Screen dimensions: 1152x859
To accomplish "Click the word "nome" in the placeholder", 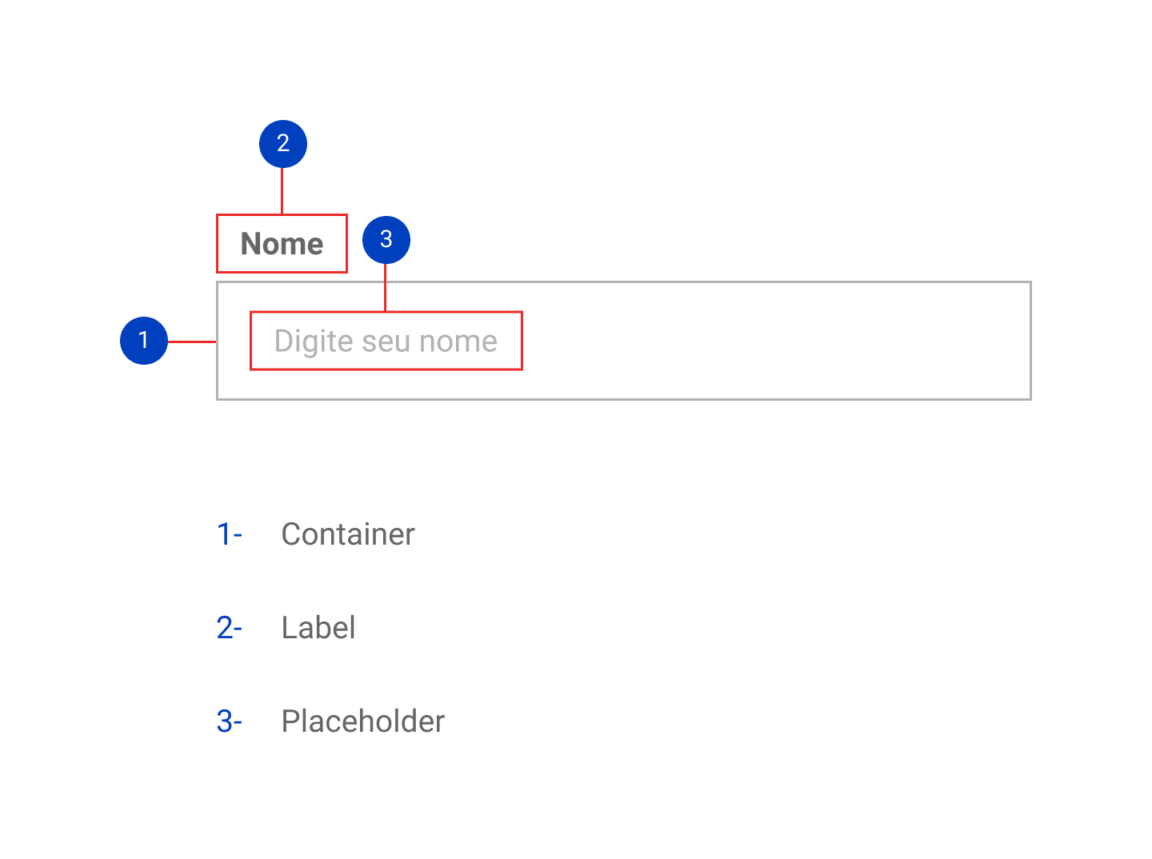I will [458, 342].
